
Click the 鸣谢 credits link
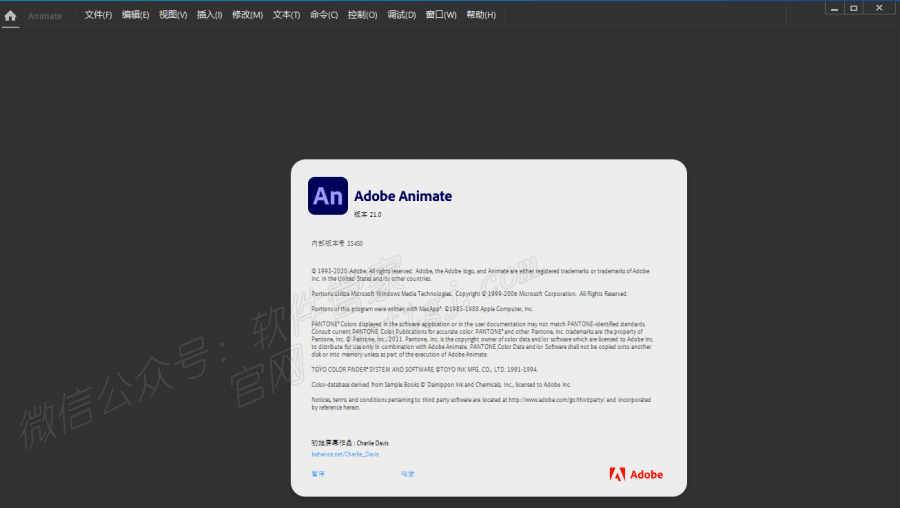tap(408, 474)
